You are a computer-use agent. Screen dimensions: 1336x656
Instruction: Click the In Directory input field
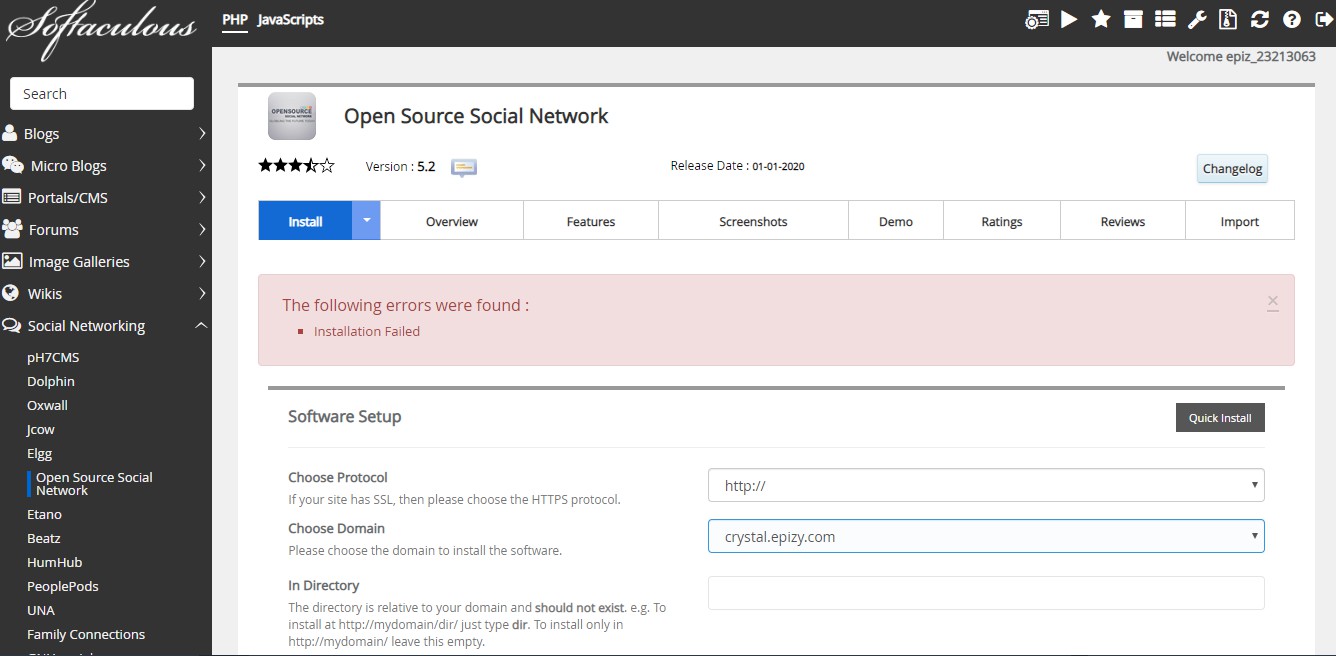pos(985,592)
